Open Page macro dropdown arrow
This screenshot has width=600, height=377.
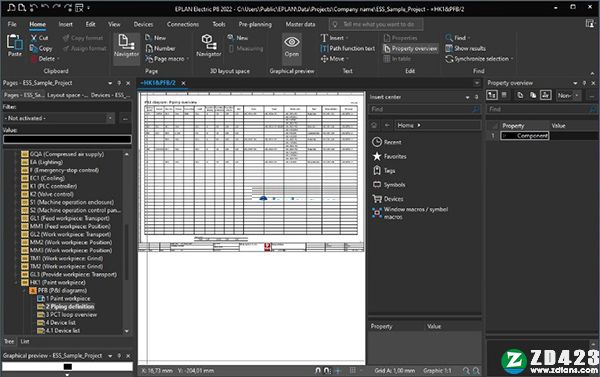(x=188, y=59)
